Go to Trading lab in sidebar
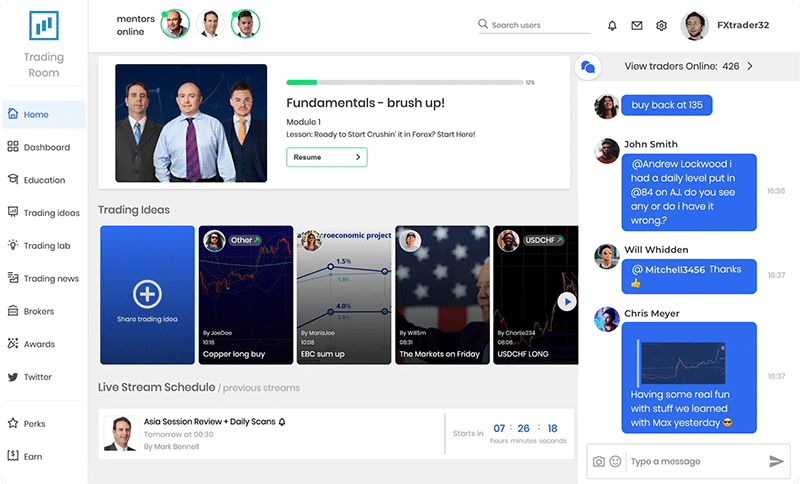 pos(46,246)
